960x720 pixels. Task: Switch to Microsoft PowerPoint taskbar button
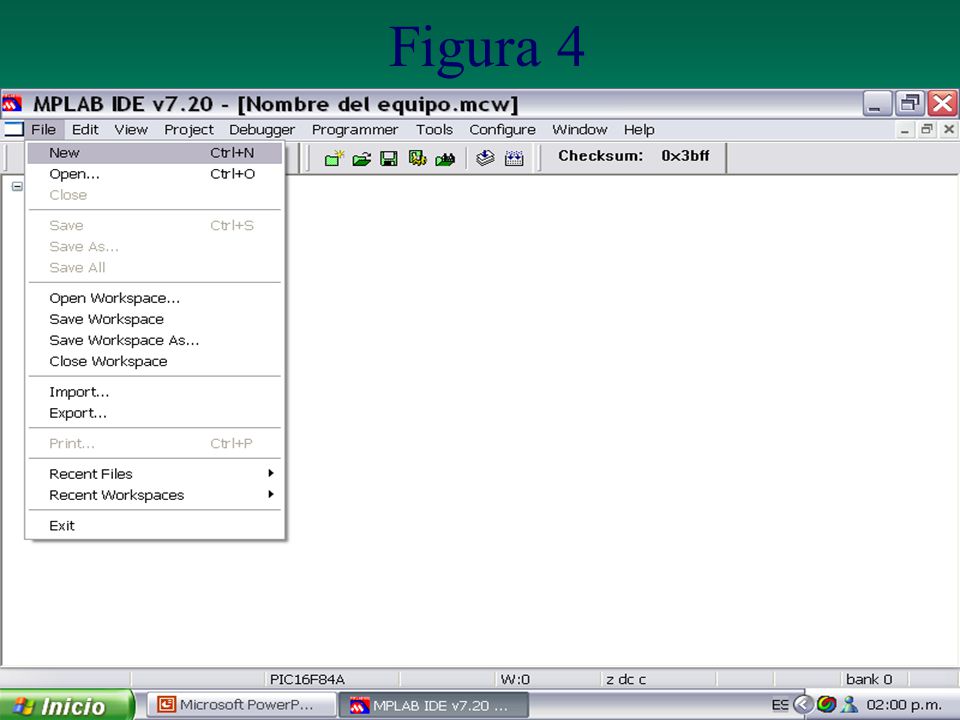click(x=242, y=705)
